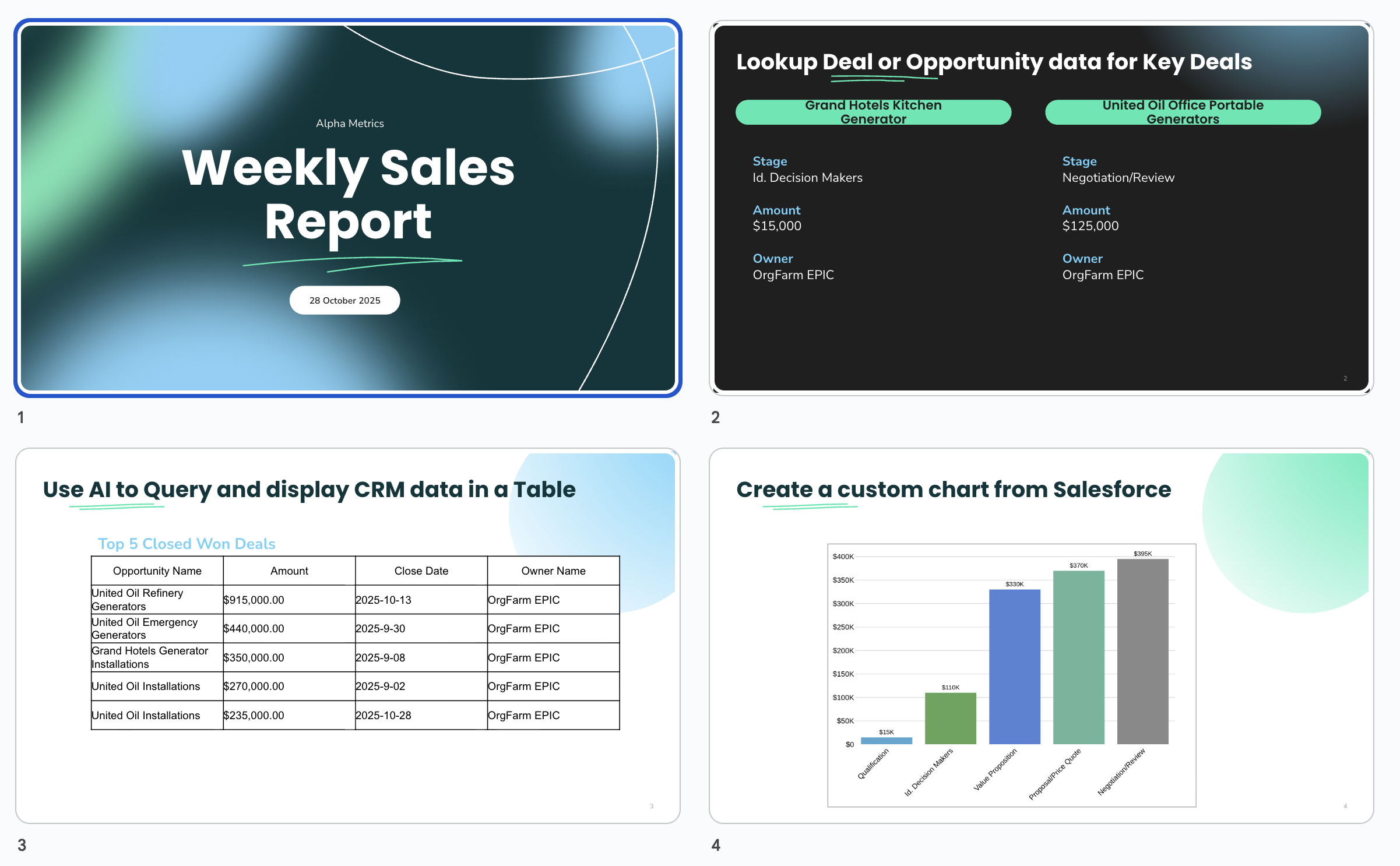This screenshot has height=866, width=1400.
Task: Click the 'Negotiation/Review' stage value on slide 2
Action: 1118,178
